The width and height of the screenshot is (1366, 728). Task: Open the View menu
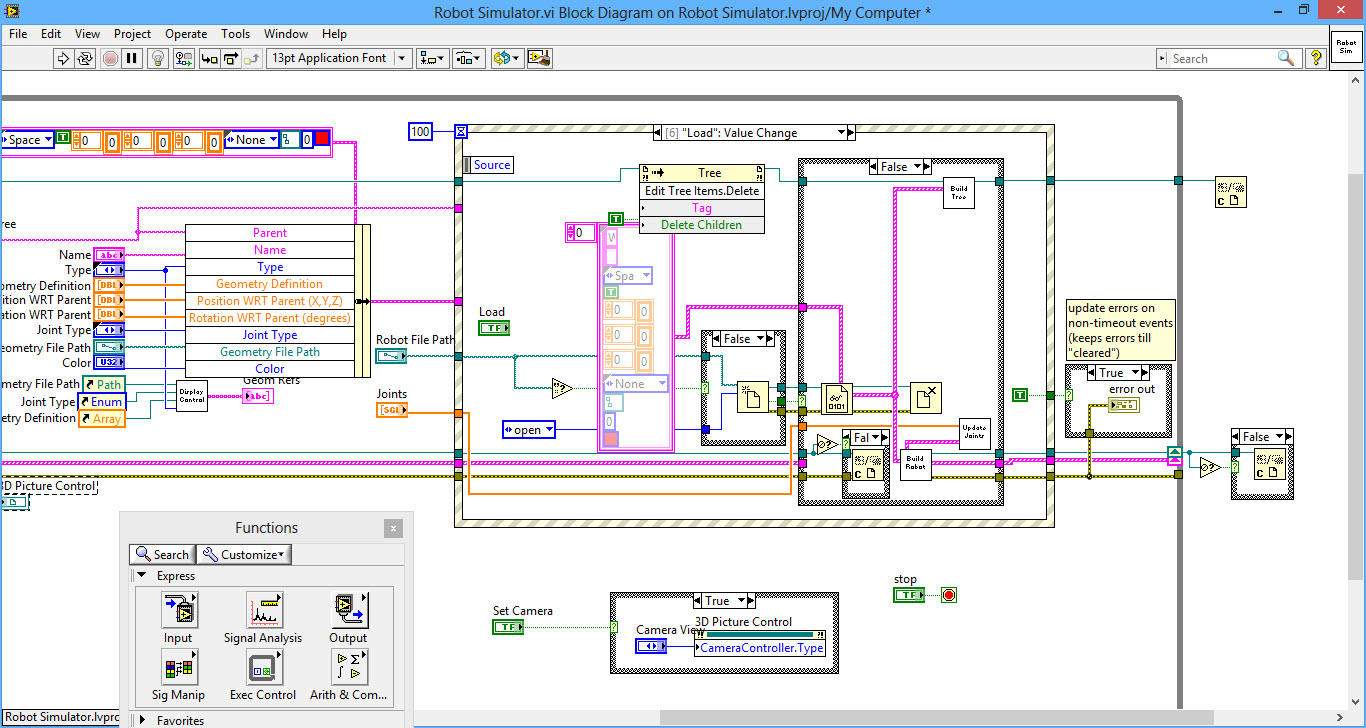point(87,33)
